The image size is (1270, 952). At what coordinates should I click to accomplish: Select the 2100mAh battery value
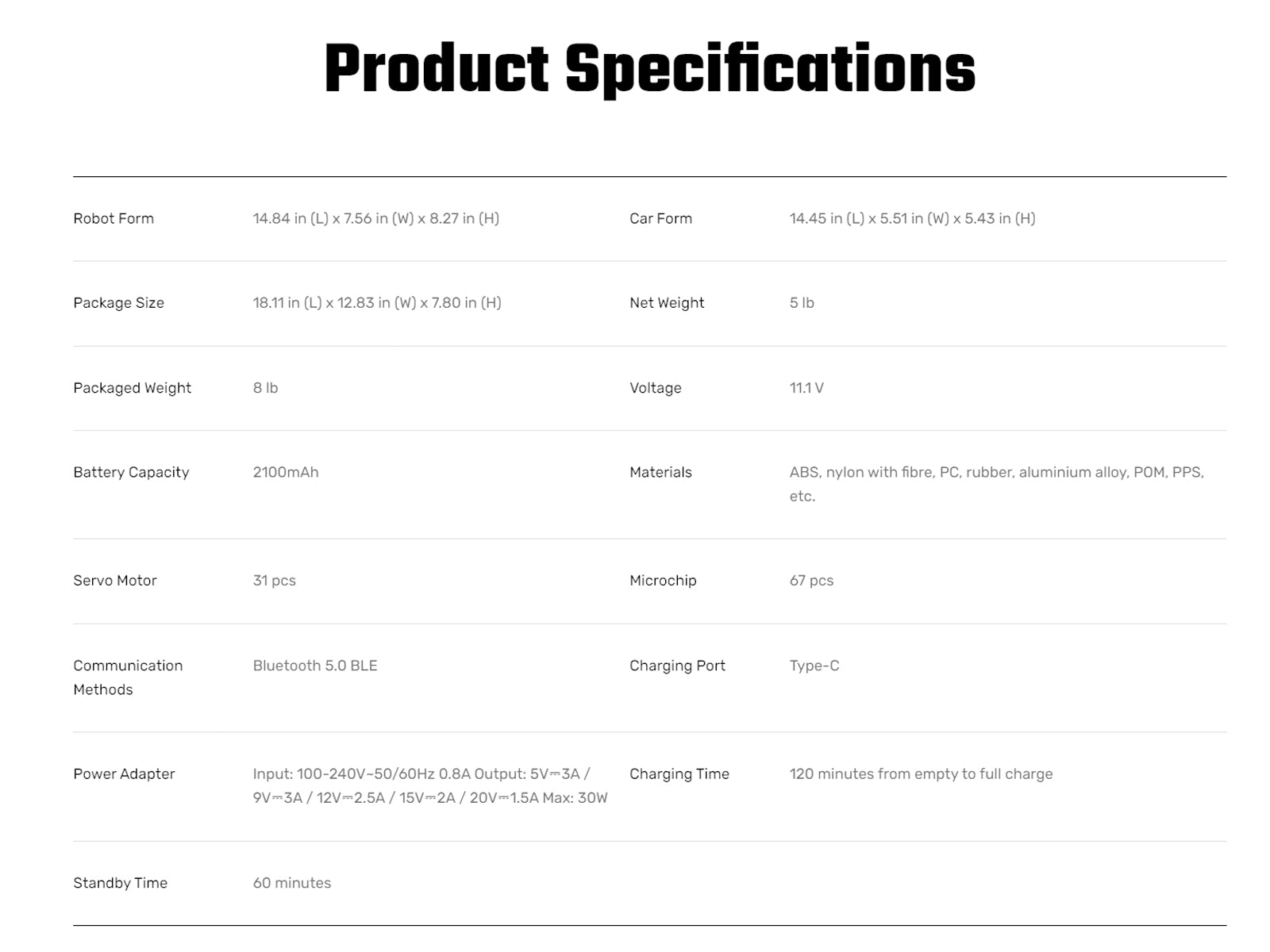click(x=286, y=472)
